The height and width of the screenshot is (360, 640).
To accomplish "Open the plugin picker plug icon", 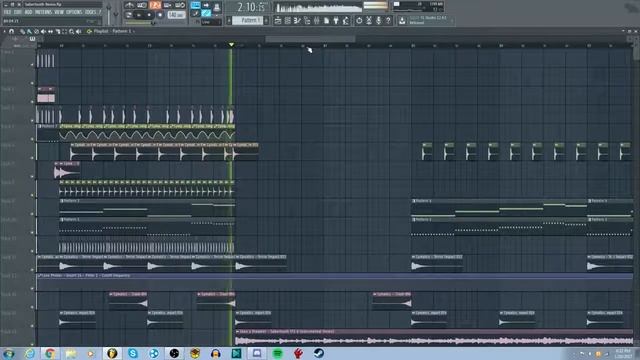I will point(336,20).
